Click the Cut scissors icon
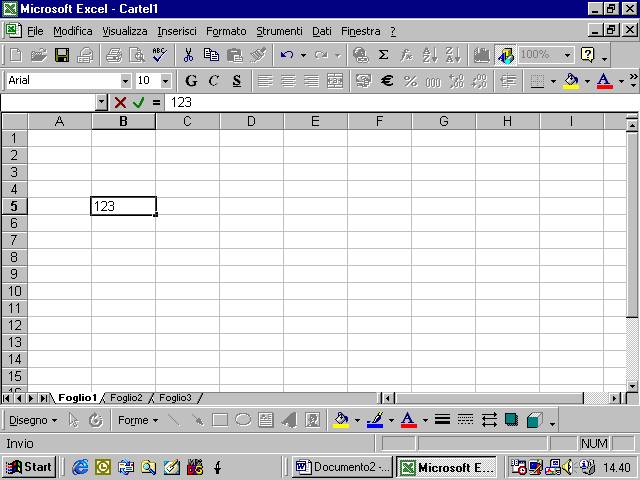Image resolution: width=640 pixels, height=480 pixels. 187,55
